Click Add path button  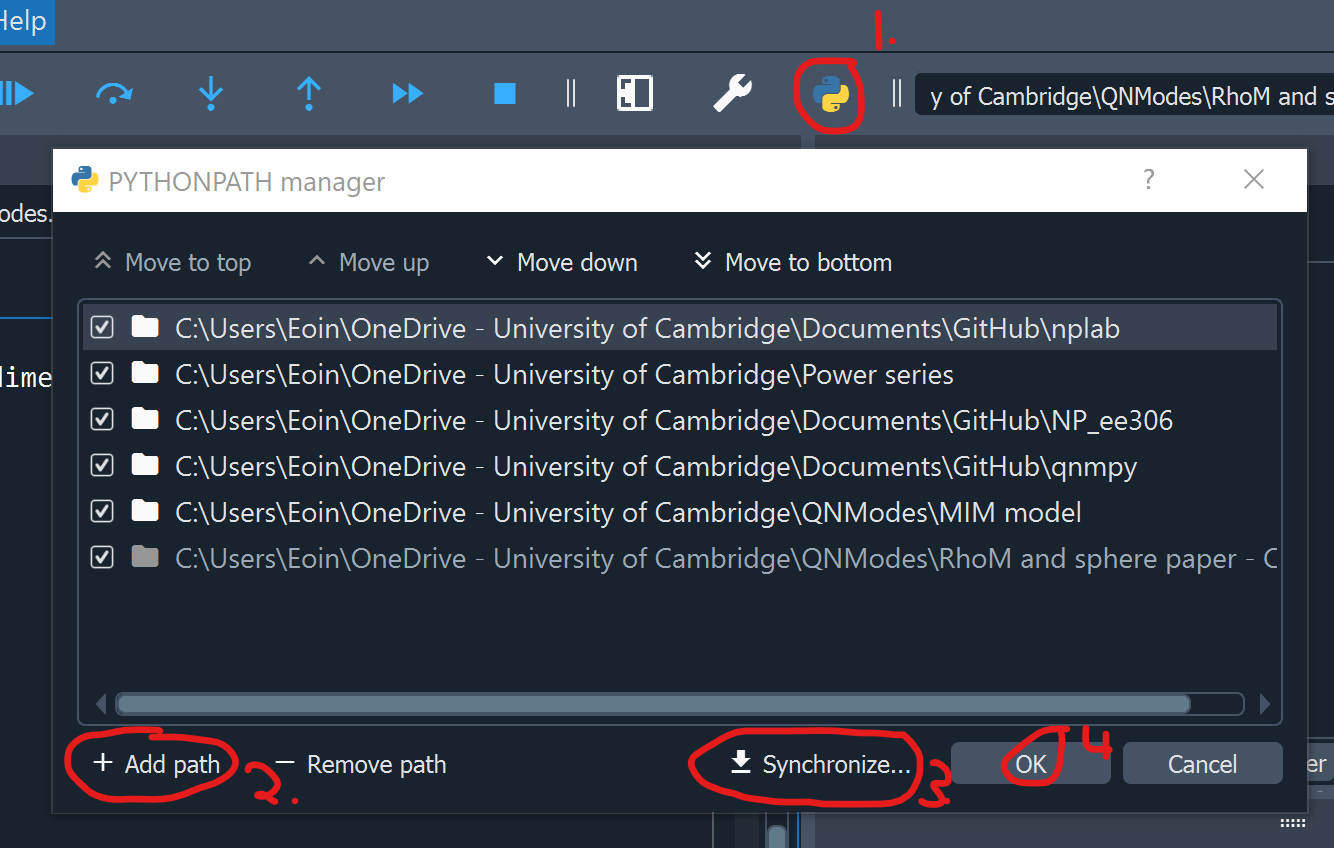tap(156, 764)
